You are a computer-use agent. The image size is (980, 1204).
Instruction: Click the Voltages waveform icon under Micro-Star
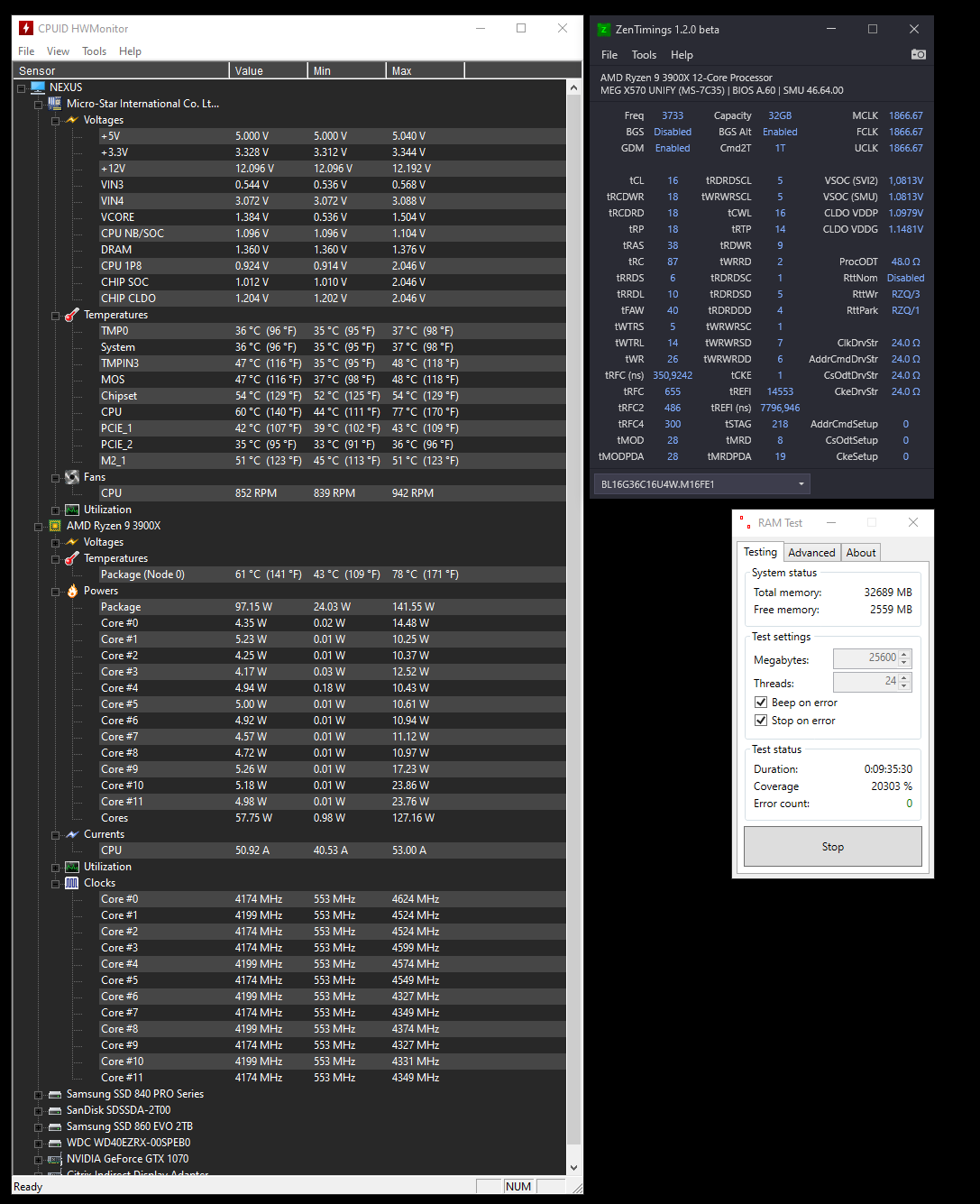tap(72, 119)
